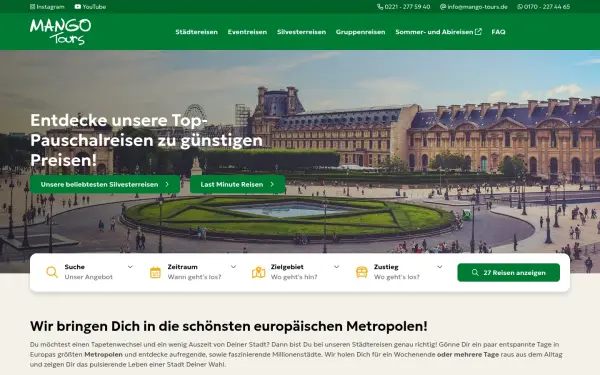Click arrow on Last Minute Reisen button
This screenshot has width=600, height=375.
[272, 184]
